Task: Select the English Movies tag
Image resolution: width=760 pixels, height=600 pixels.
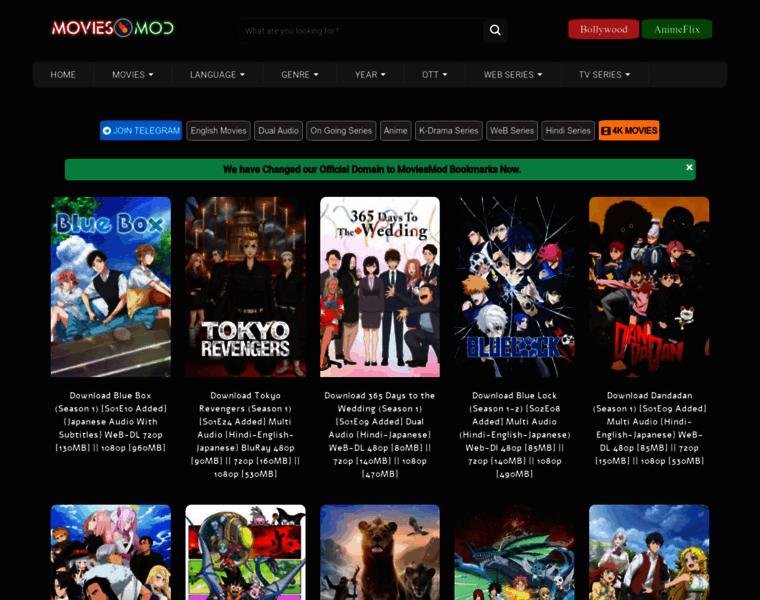Action: click(x=218, y=130)
